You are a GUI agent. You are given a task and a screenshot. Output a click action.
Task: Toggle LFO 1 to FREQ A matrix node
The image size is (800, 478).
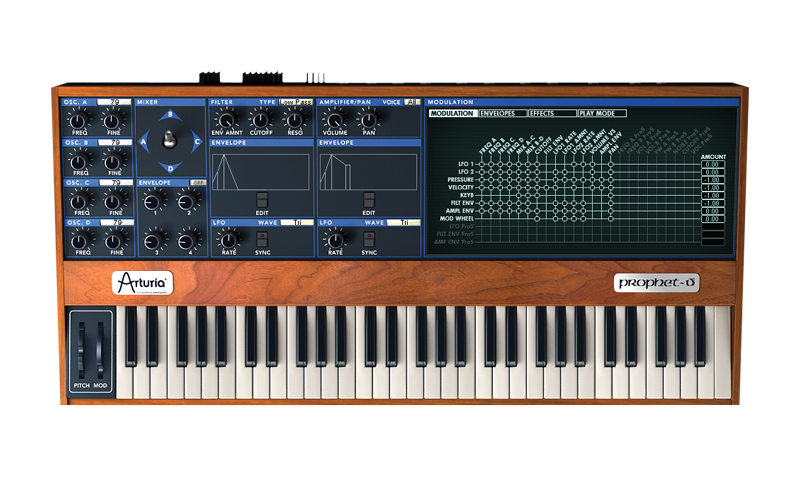(x=481, y=164)
